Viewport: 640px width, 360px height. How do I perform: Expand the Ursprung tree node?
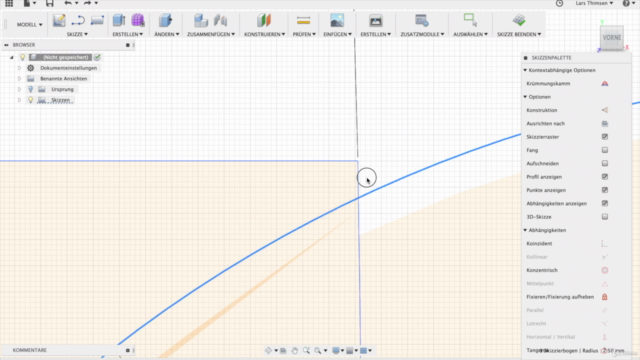point(19,89)
